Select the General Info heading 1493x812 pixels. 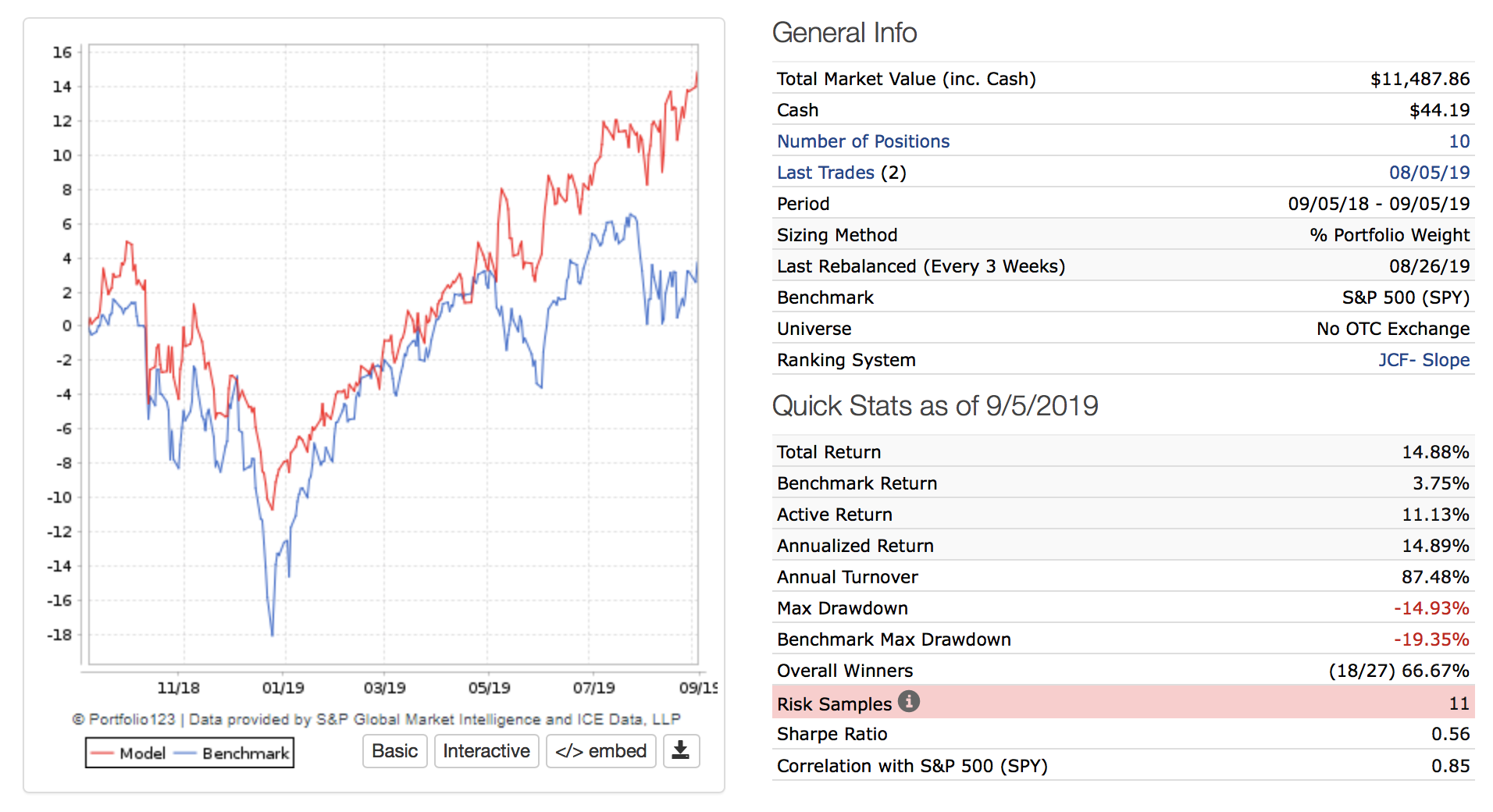844,33
